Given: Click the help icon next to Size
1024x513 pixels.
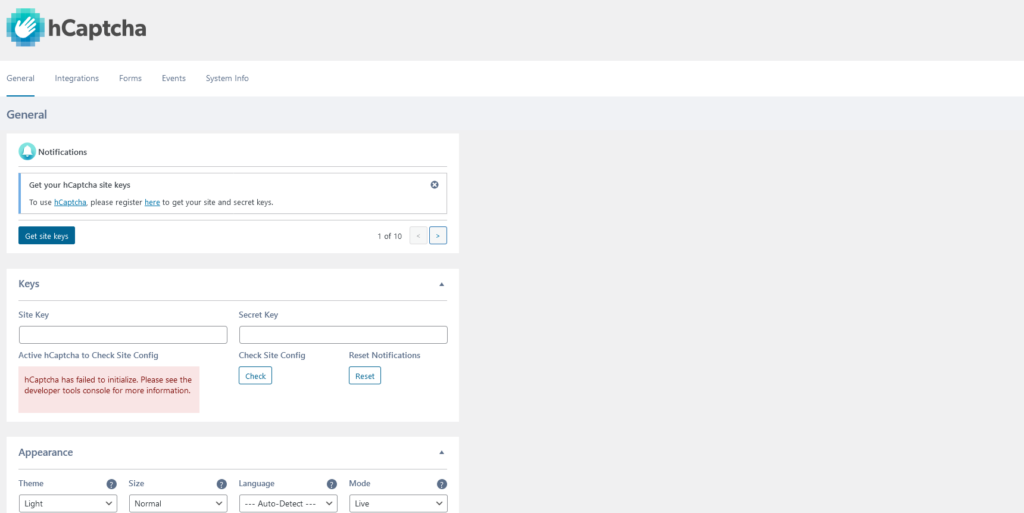Looking at the screenshot, I should point(222,484).
